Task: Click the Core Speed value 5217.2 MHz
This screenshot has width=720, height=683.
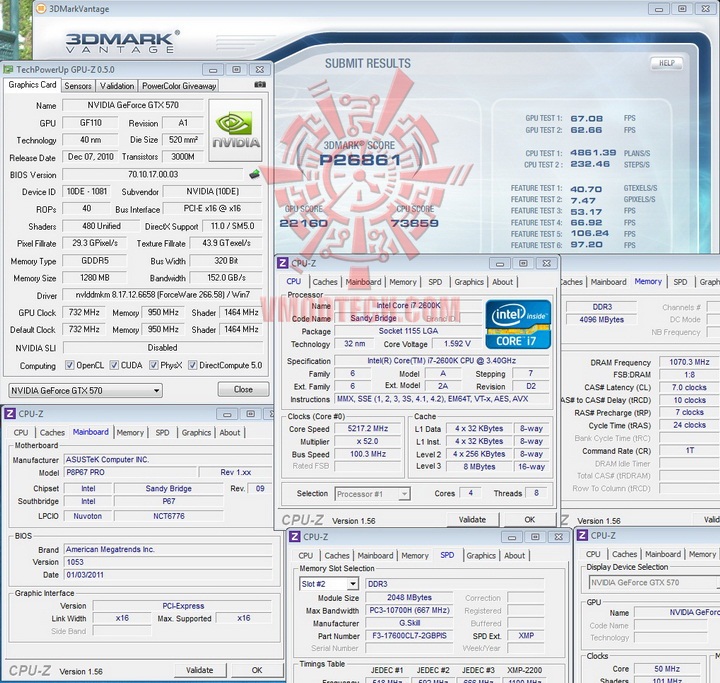Action: coord(368,429)
